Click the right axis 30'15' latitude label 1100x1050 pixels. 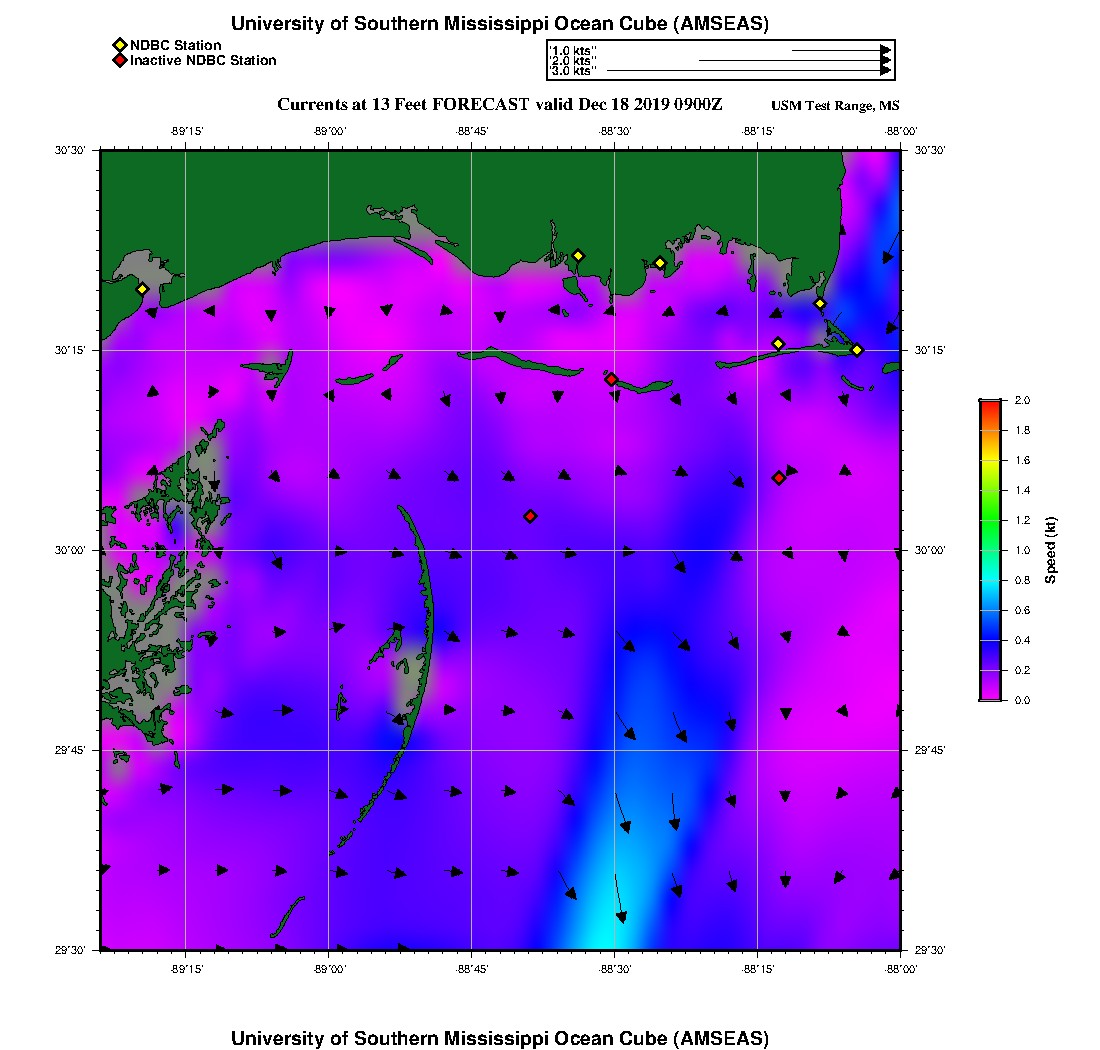click(x=930, y=350)
